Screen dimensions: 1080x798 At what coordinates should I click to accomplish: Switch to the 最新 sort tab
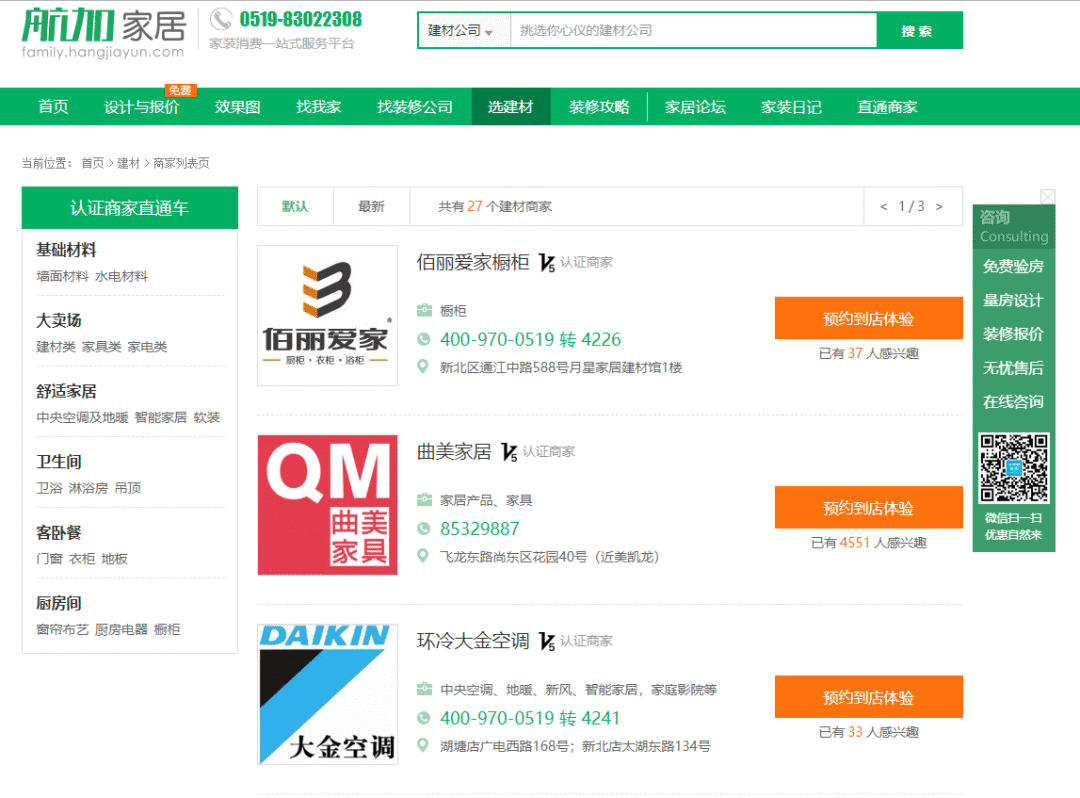(371, 206)
